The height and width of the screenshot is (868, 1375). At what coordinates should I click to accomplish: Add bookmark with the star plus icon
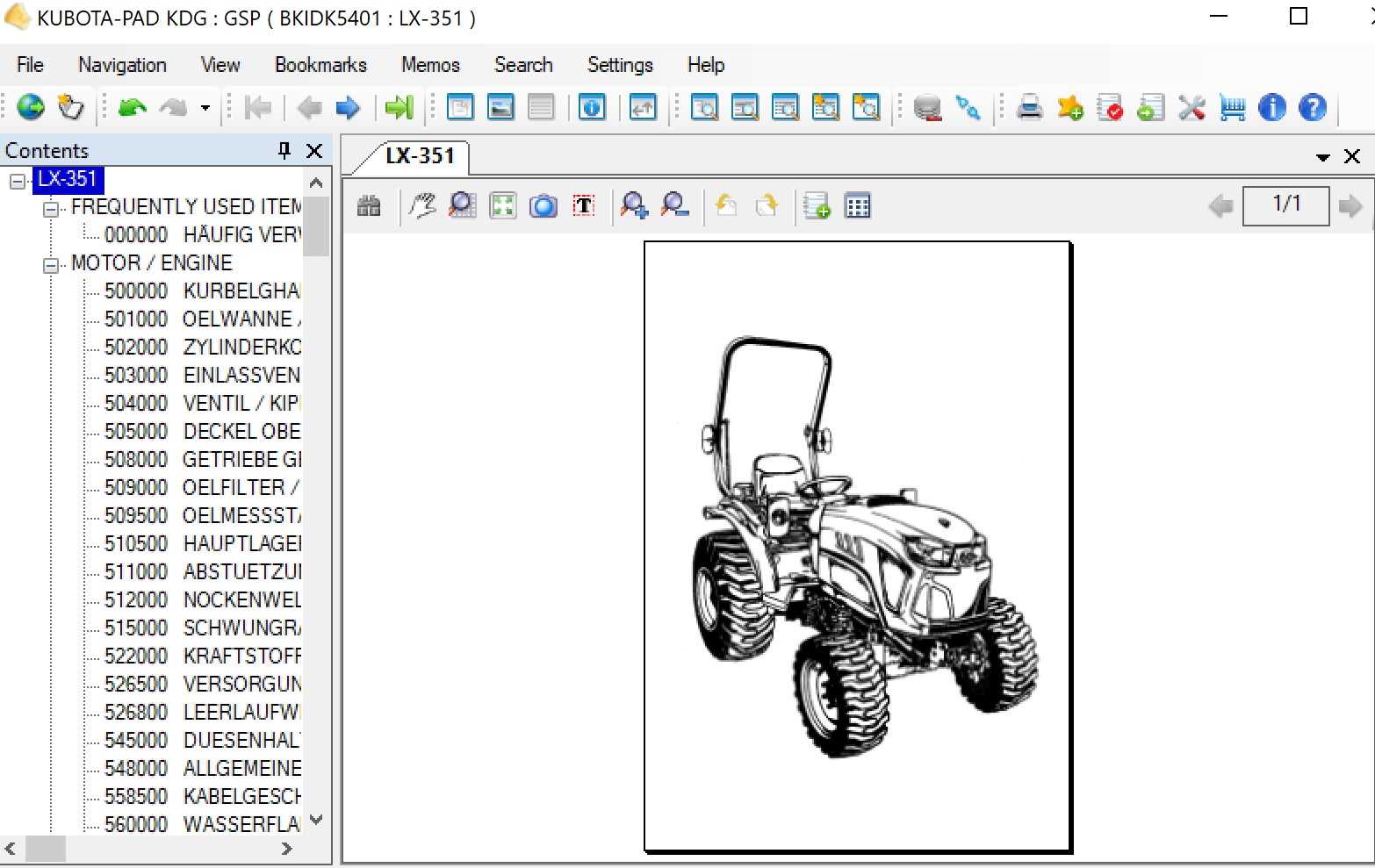[x=1069, y=108]
